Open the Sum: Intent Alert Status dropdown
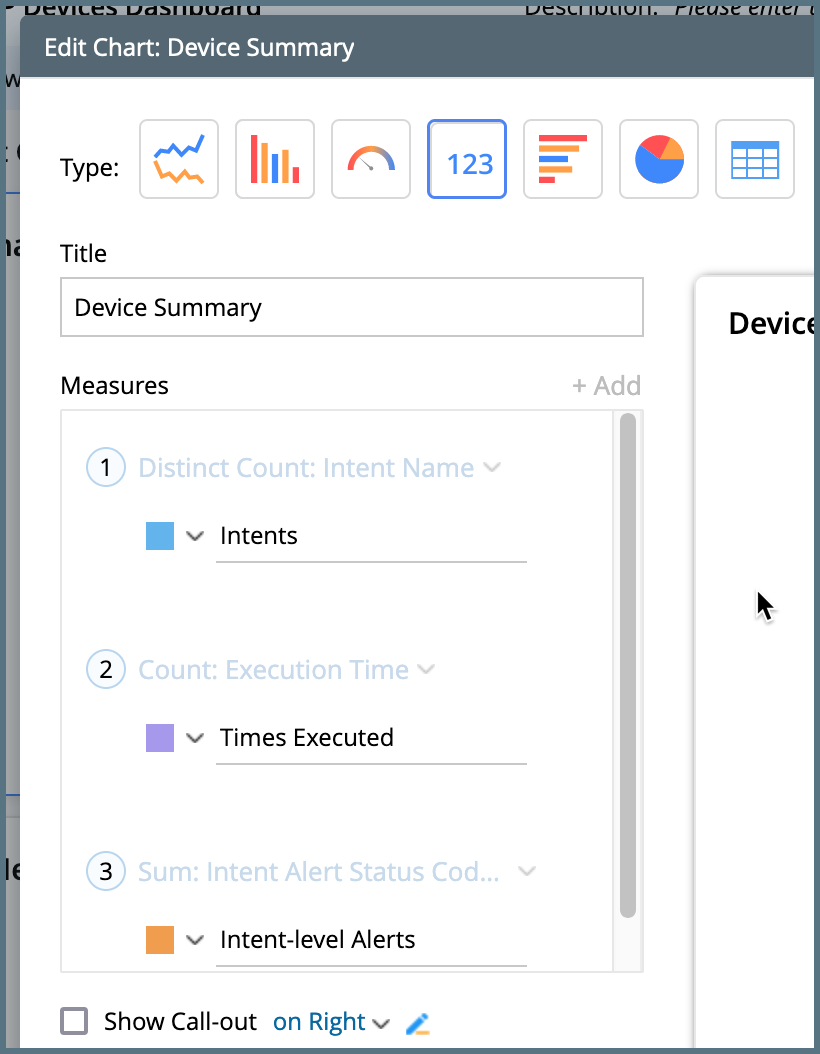820x1054 pixels. click(x=526, y=871)
